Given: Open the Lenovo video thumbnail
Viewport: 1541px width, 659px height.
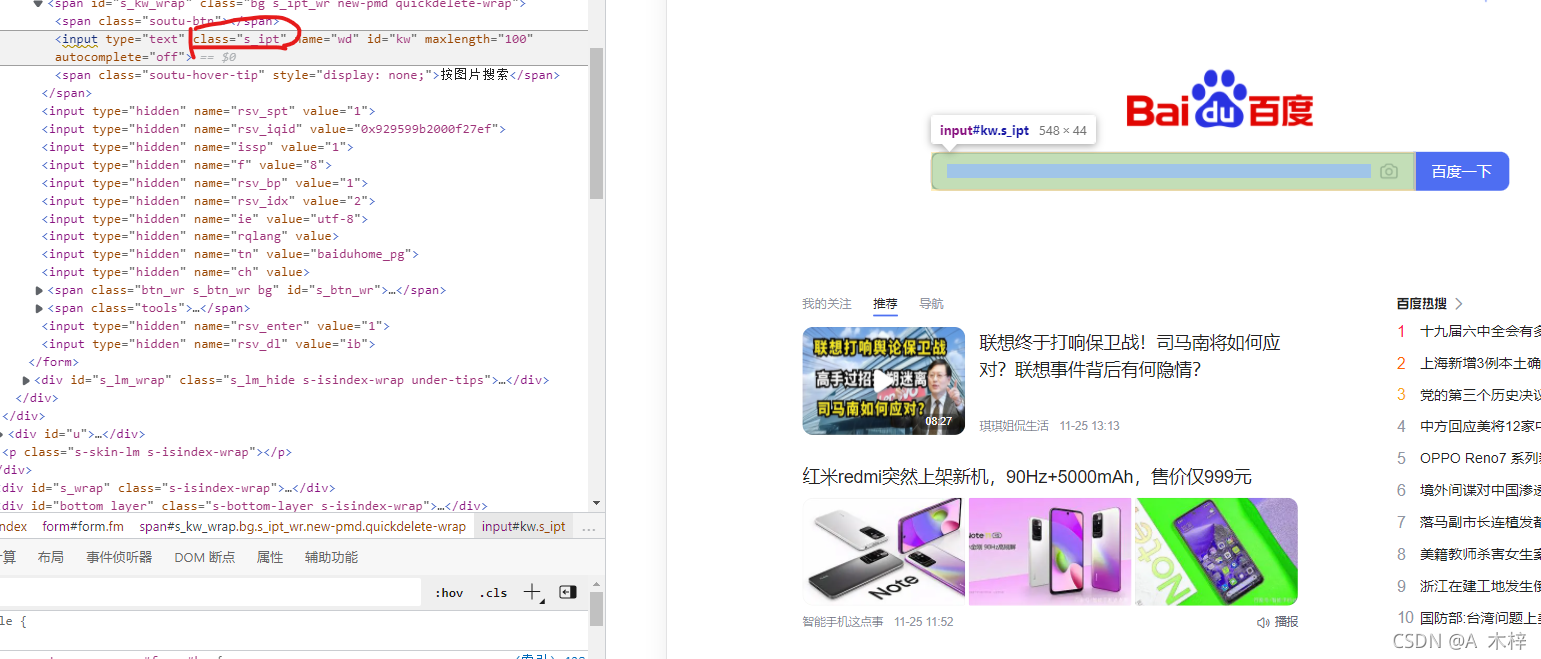Looking at the screenshot, I should click(883, 381).
